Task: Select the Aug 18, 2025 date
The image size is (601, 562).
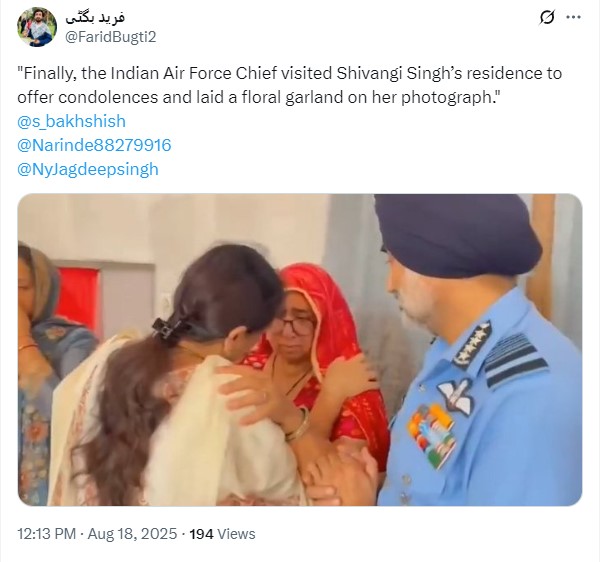Action: click(132, 534)
